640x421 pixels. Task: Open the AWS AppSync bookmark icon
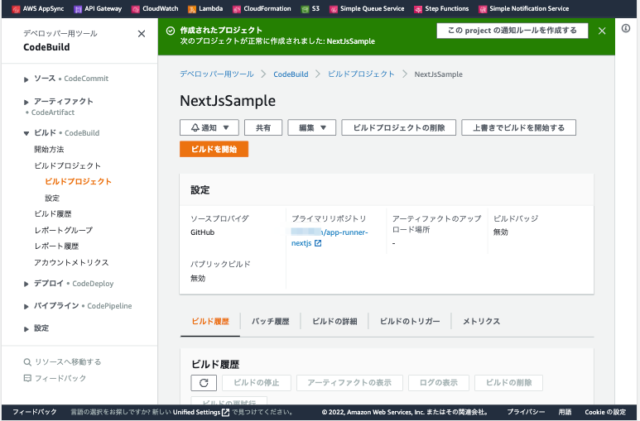point(16,9)
